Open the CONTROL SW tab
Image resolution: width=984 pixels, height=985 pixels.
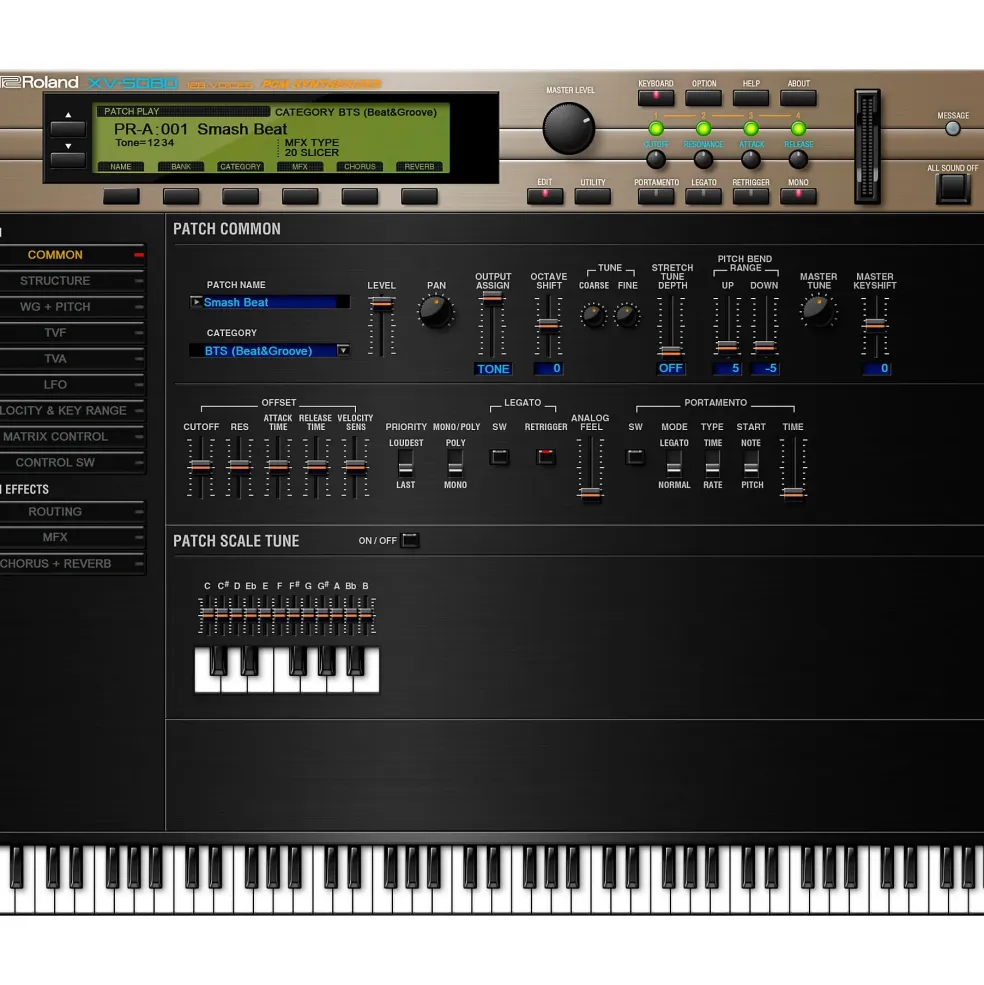72,462
